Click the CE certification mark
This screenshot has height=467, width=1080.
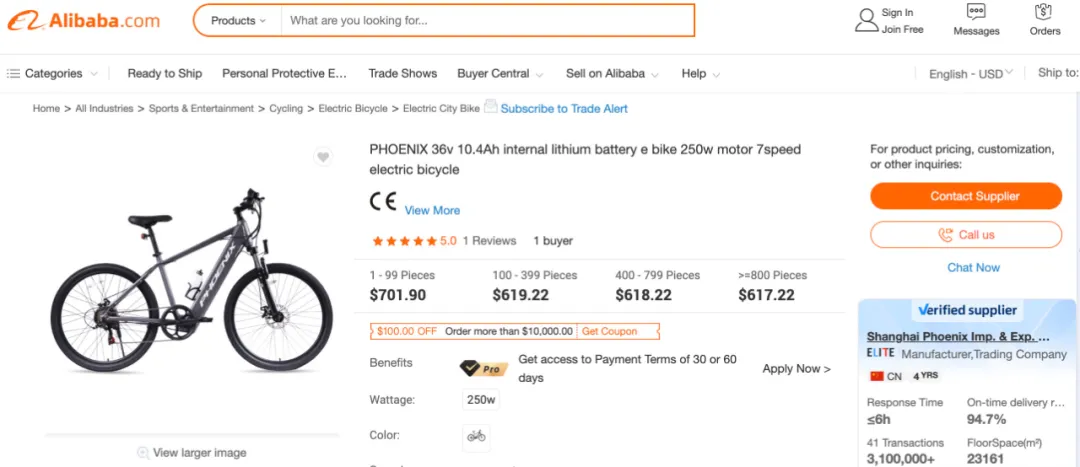pos(383,201)
